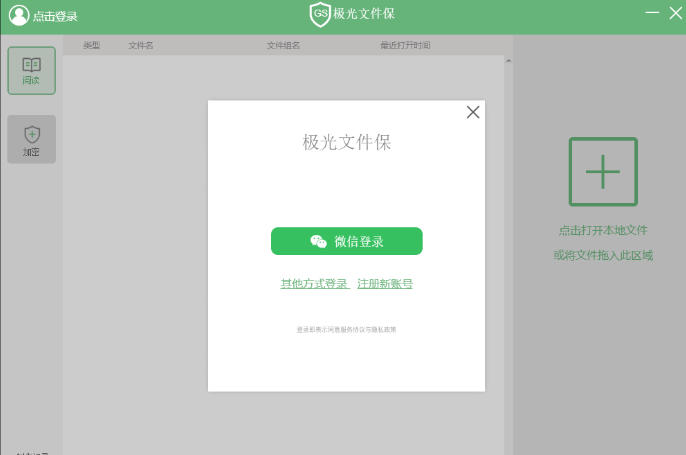Click the plus box to open a local file

(603, 172)
